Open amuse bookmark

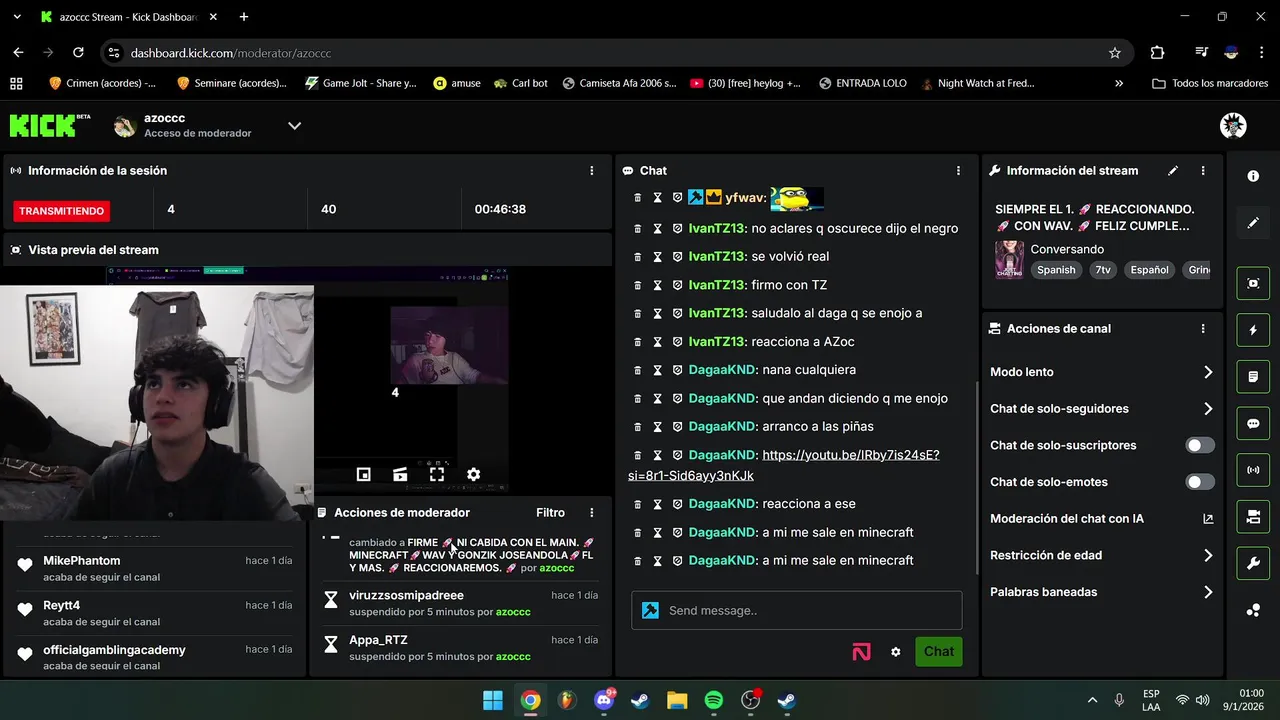coord(456,84)
